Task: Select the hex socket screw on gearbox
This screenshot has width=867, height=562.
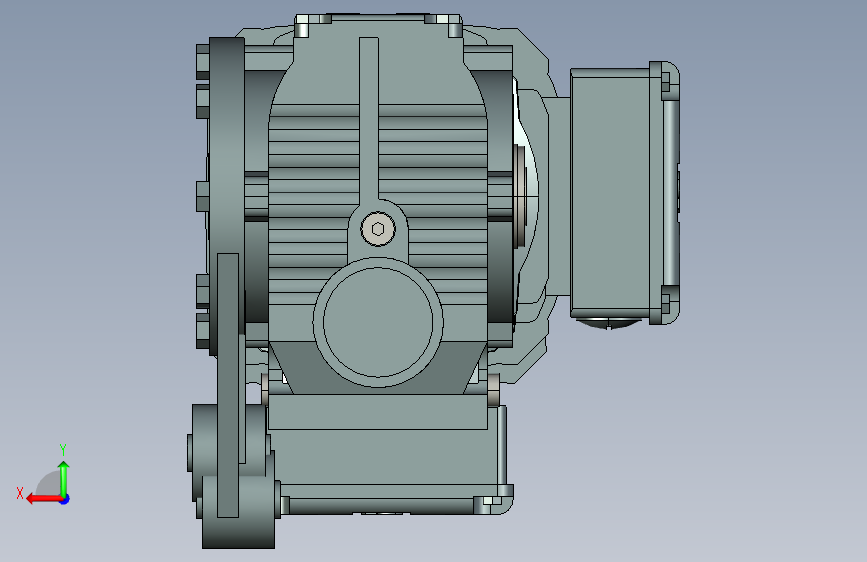Action: click(378, 229)
